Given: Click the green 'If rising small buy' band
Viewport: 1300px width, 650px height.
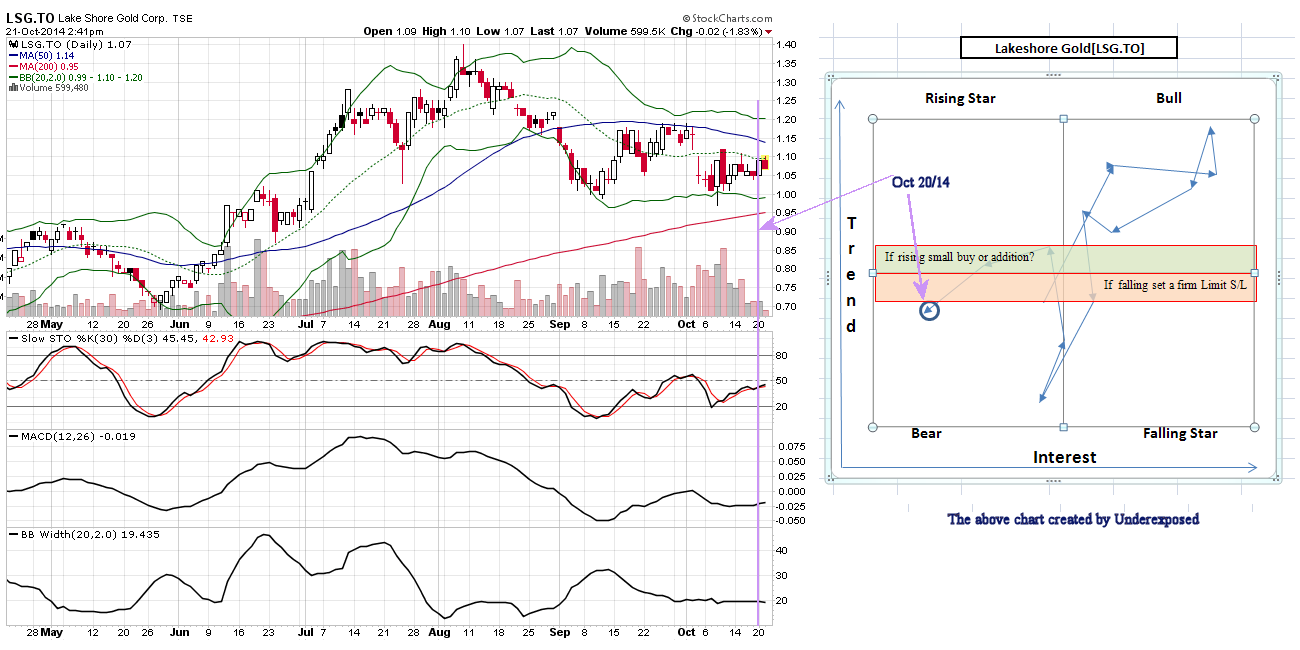Looking at the screenshot, I should (1065, 259).
